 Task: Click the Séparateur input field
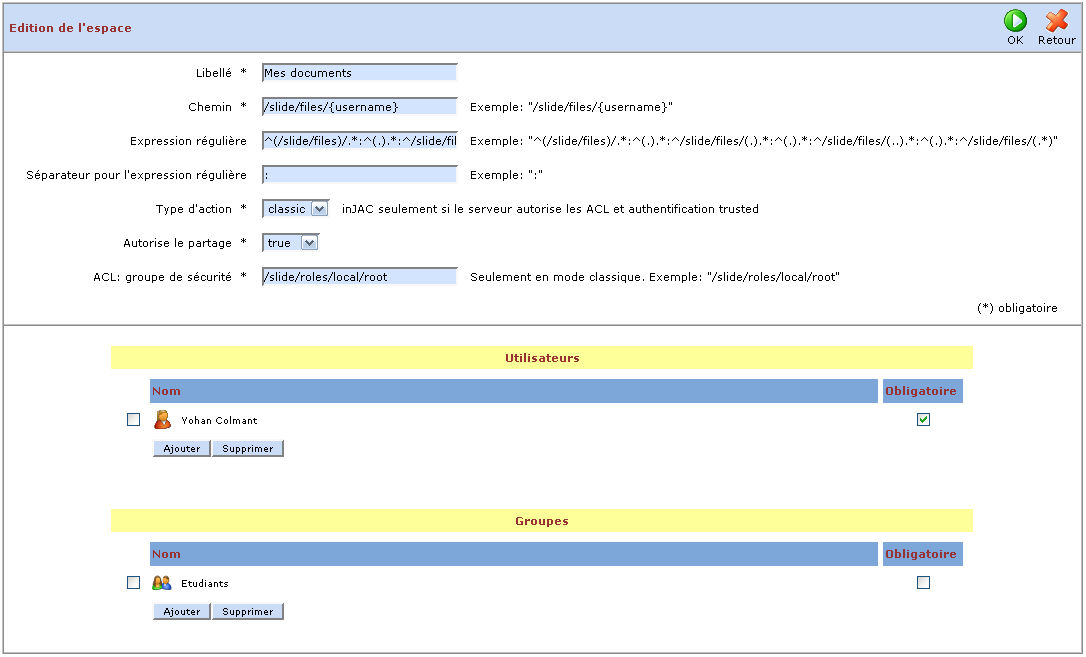(x=359, y=175)
